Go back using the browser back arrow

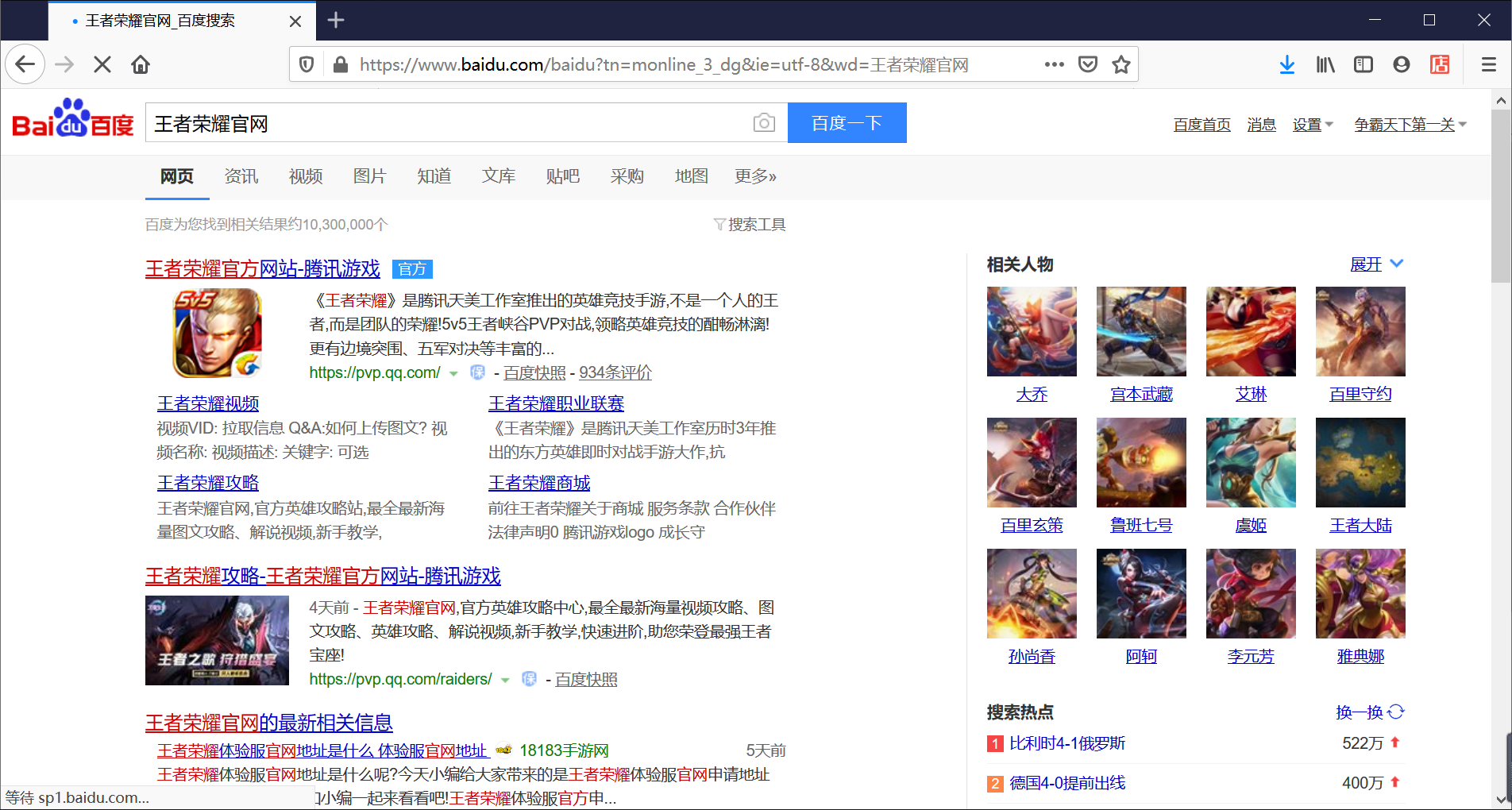[25, 64]
